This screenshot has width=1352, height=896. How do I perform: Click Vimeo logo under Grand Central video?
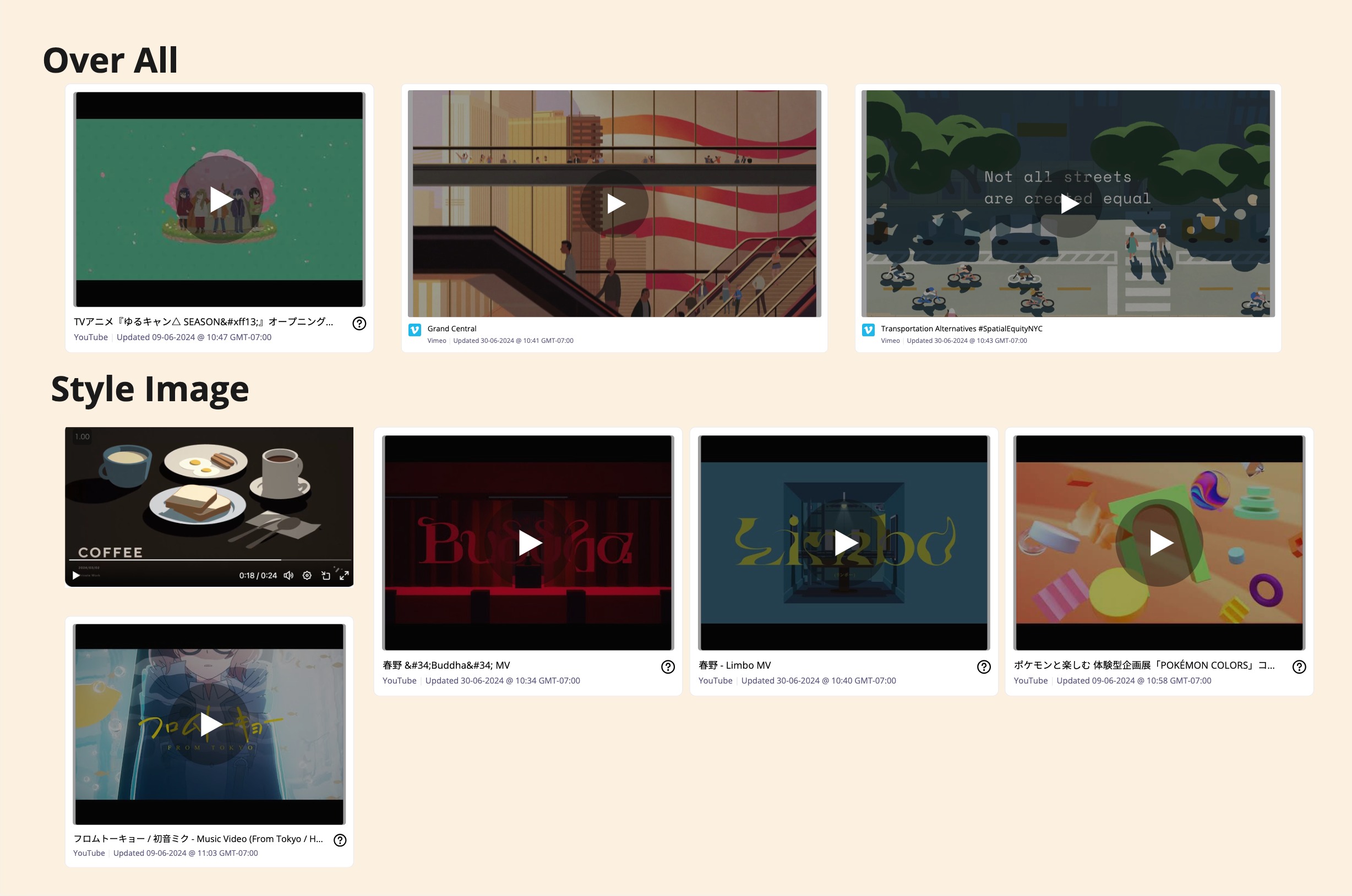[x=415, y=330]
